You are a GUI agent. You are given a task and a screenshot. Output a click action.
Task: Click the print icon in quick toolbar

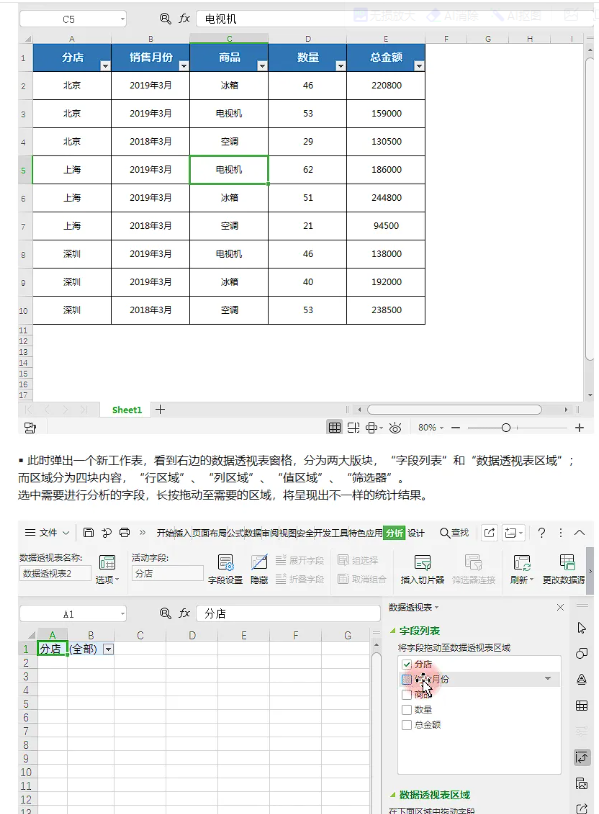tap(125, 533)
